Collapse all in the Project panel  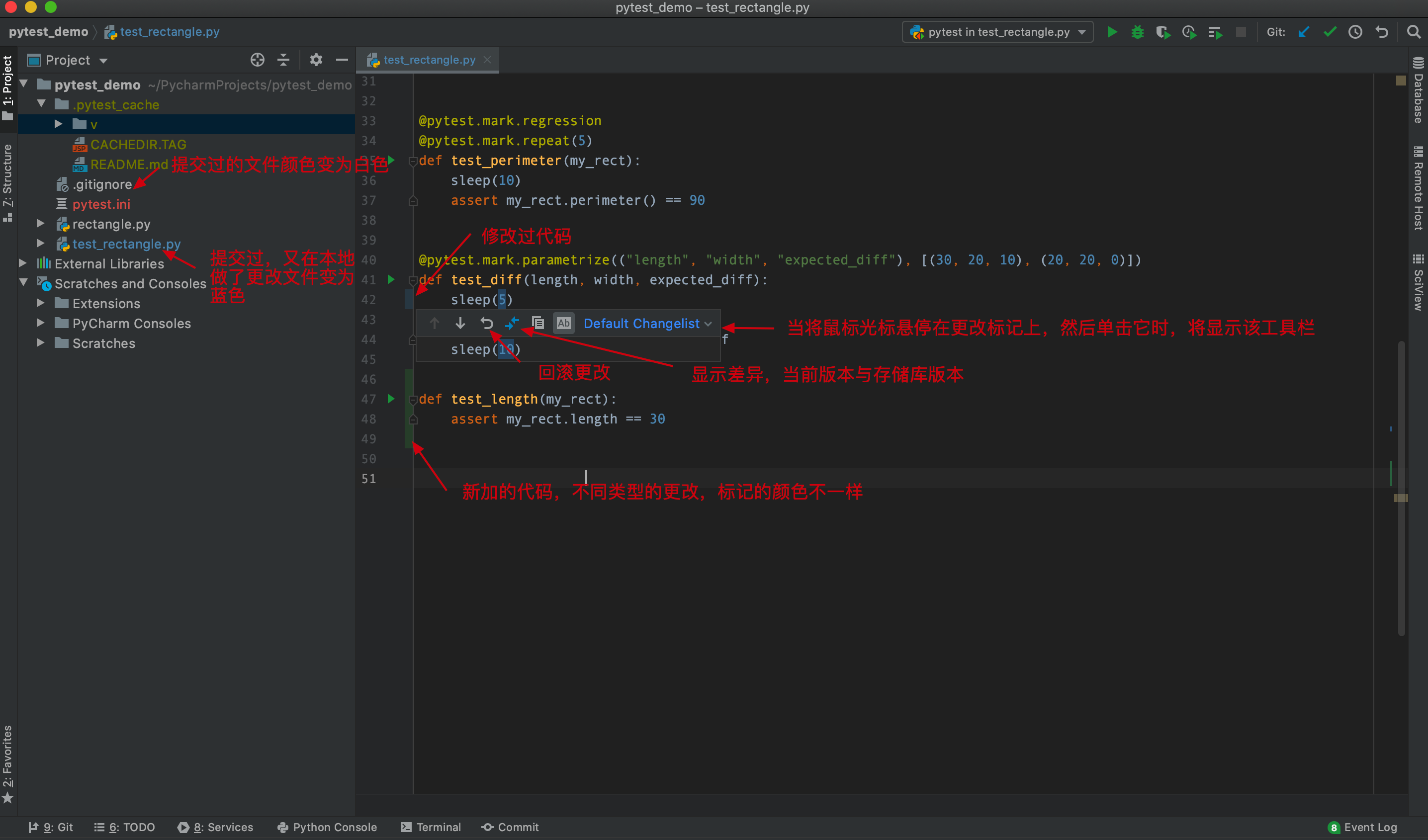click(283, 60)
